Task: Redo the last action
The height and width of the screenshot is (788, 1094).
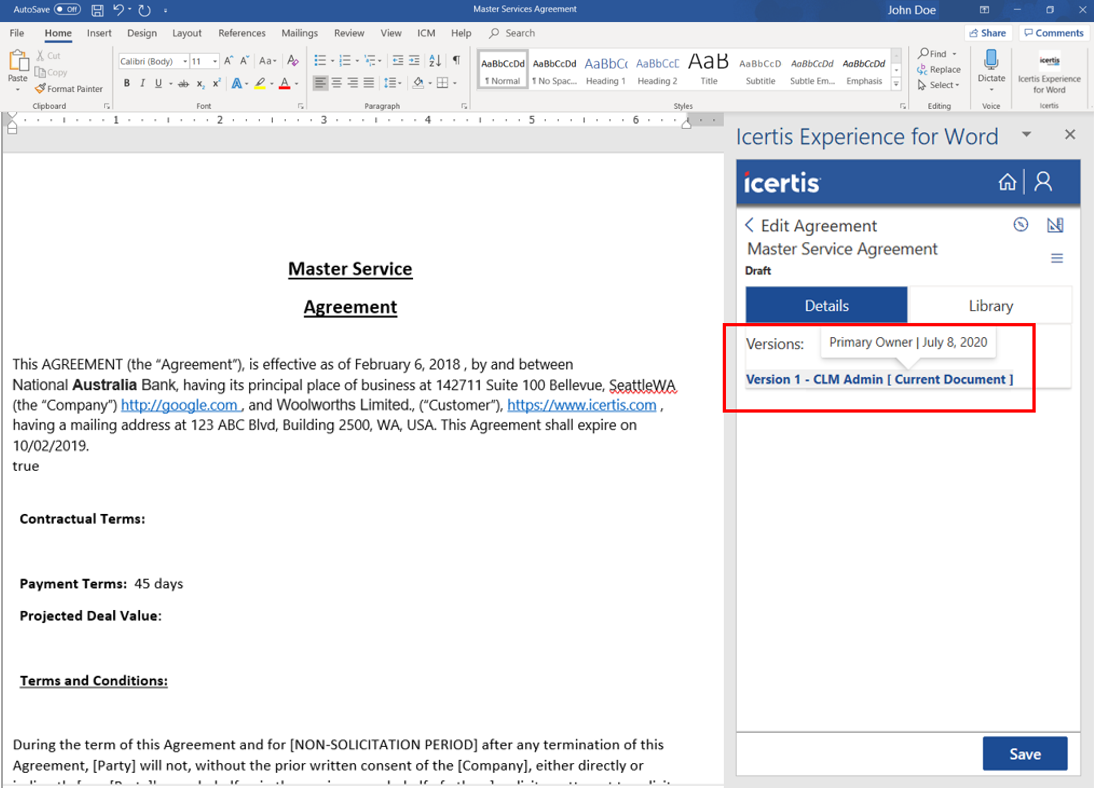Action: tap(144, 10)
